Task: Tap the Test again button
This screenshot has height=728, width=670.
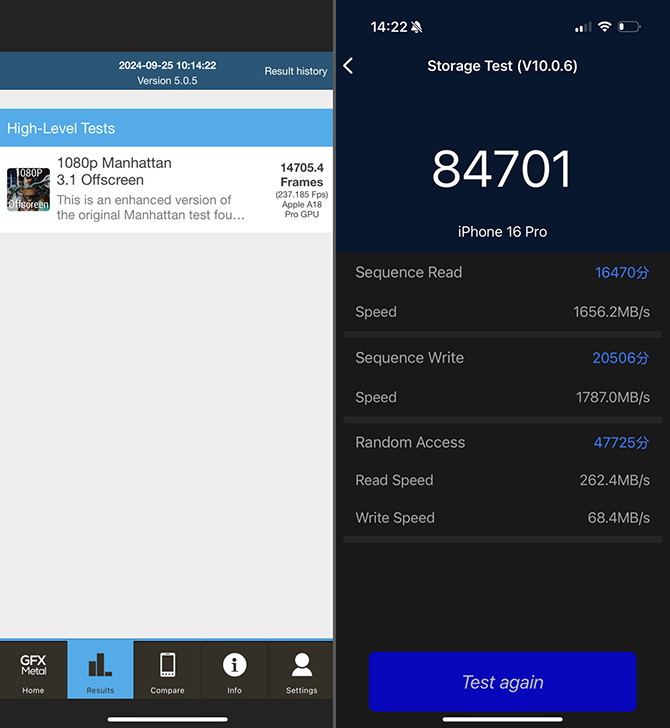Action: (502, 682)
